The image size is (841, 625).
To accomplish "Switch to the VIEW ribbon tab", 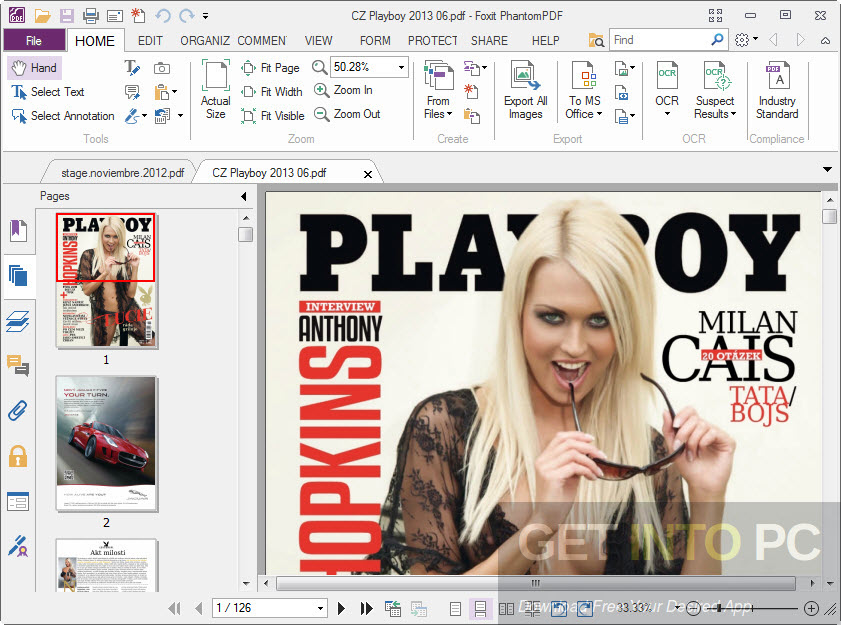I will point(319,41).
